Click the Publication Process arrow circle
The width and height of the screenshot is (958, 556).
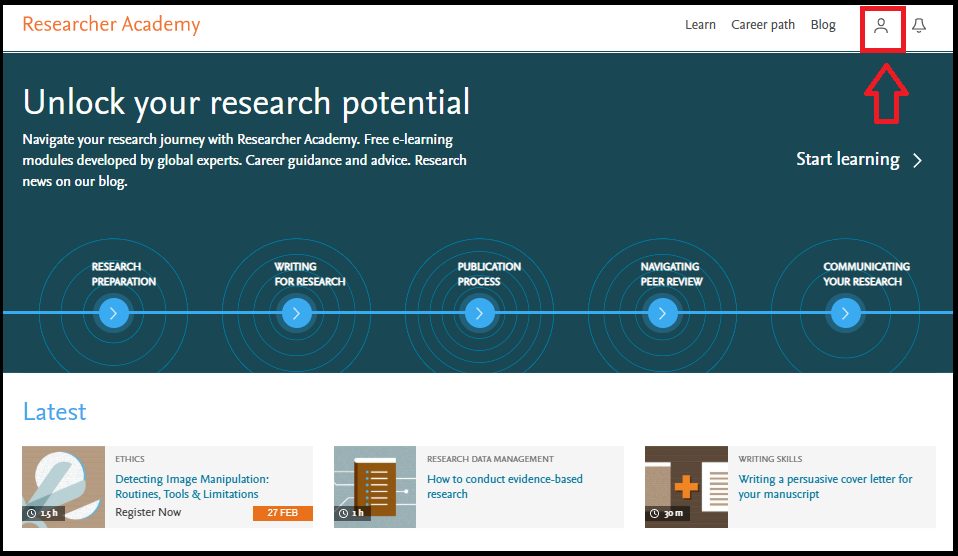480,313
